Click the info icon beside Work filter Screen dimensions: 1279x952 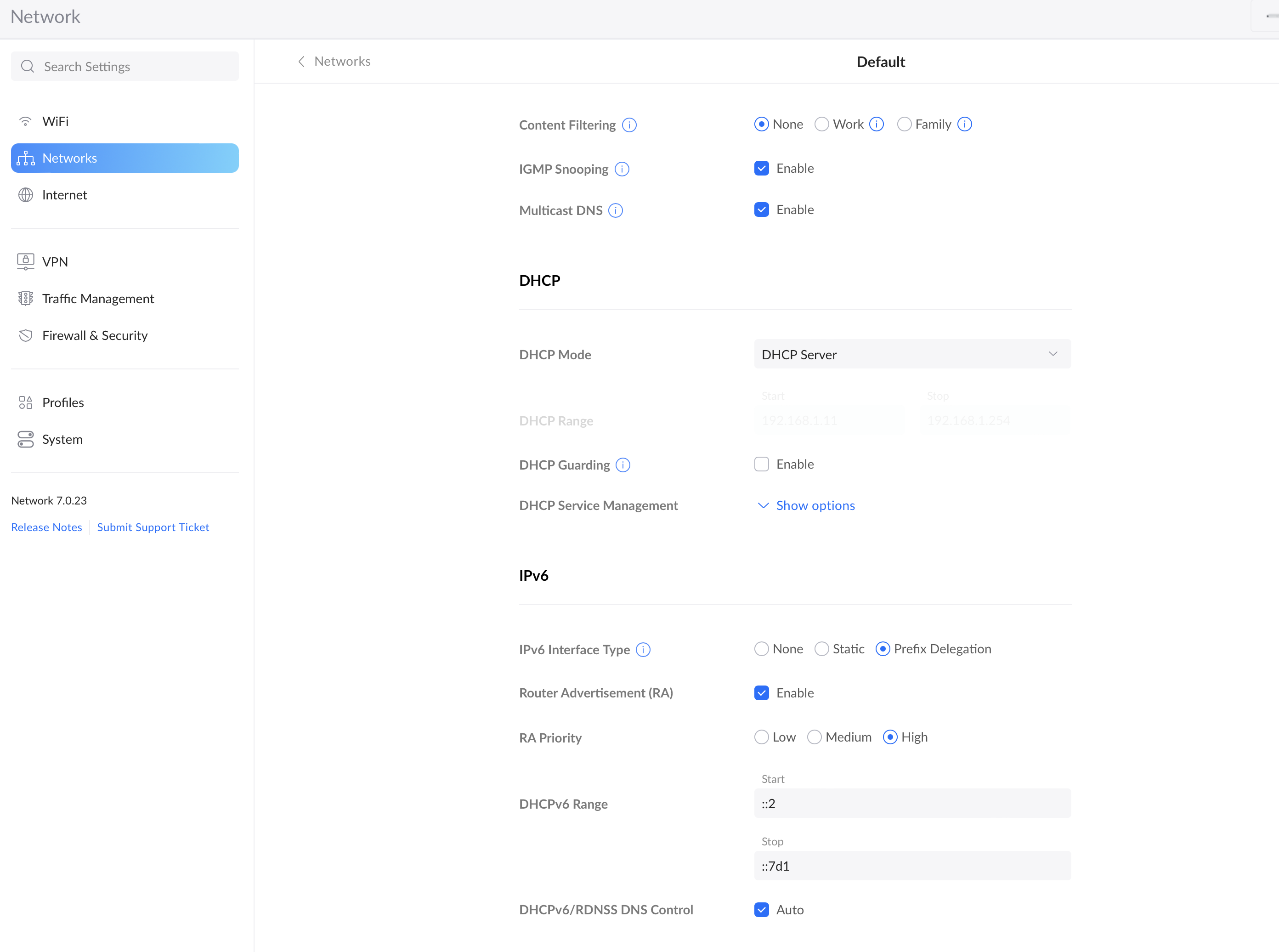[x=876, y=125]
